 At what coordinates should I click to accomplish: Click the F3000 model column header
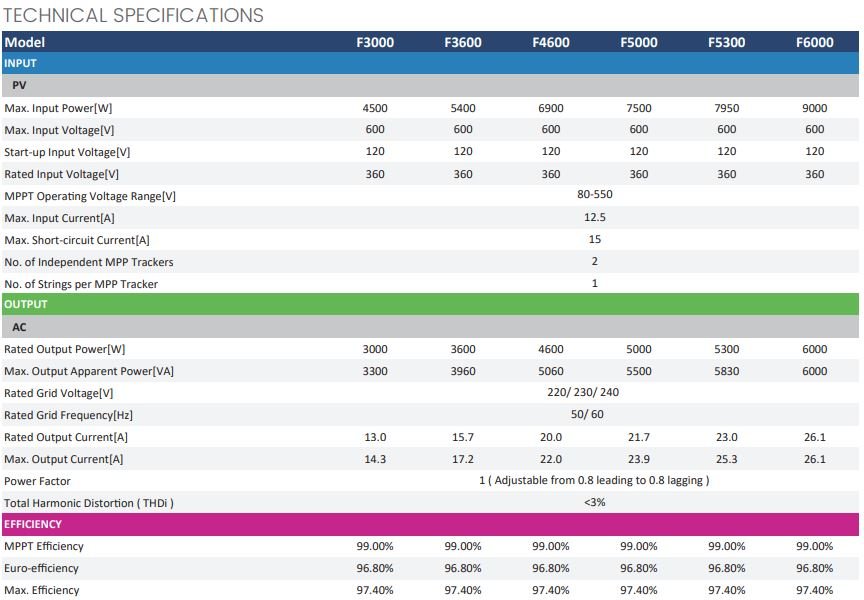coord(375,42)
